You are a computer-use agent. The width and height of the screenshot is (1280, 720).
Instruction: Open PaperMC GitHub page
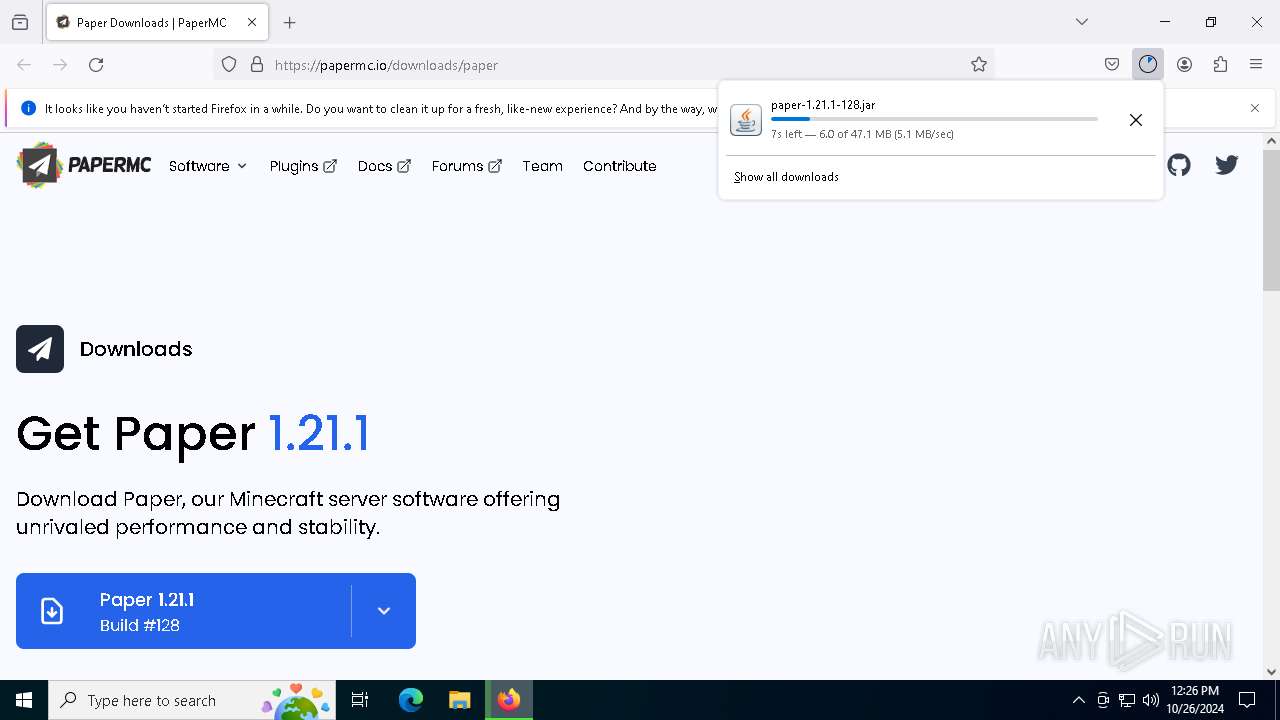[x=1179, y=165]
